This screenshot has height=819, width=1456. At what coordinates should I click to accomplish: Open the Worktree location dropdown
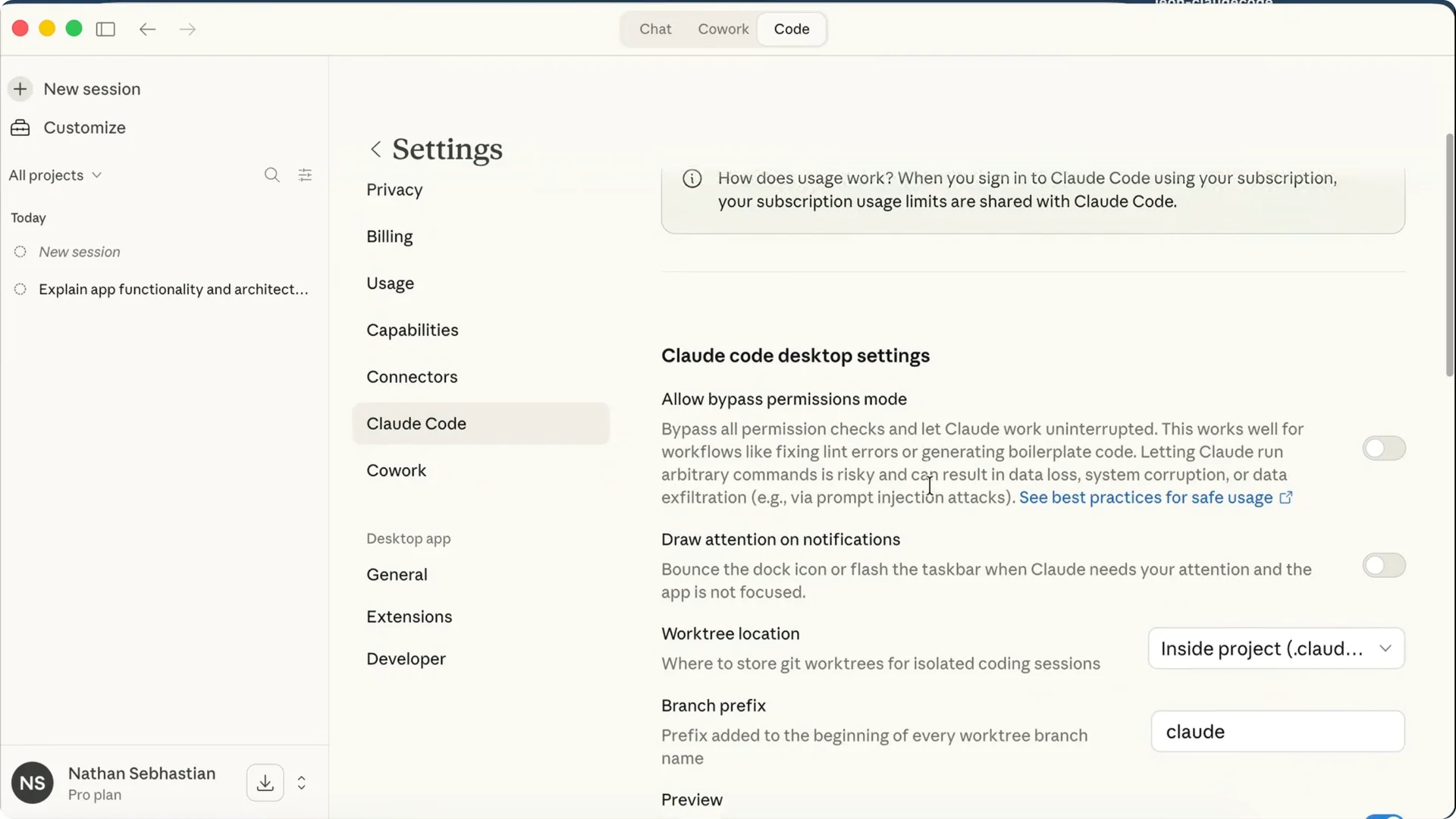click(x=1276, y=648)
